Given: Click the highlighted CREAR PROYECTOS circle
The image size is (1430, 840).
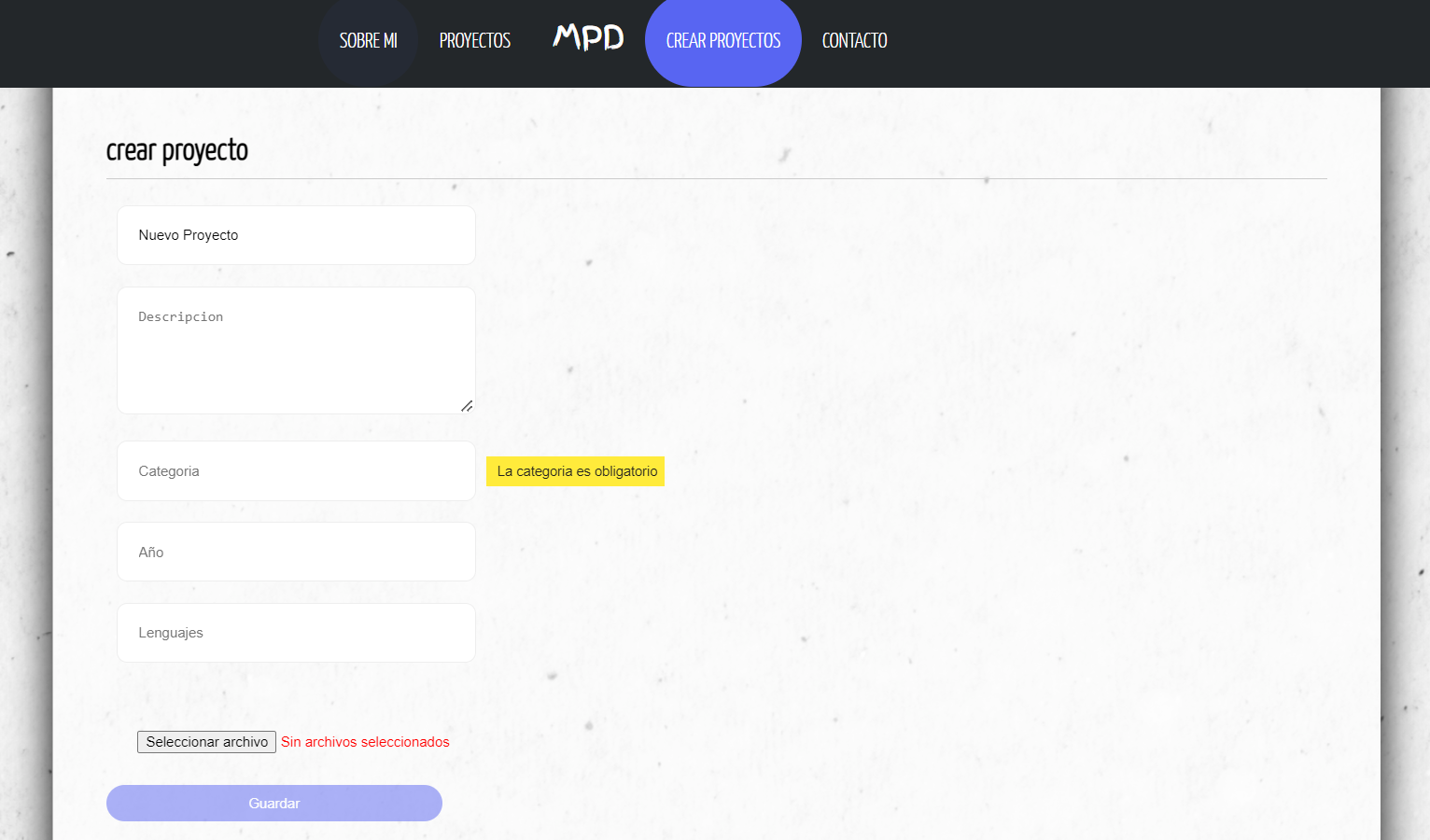Looking at the screenshot, I should [x=722, y=40].
